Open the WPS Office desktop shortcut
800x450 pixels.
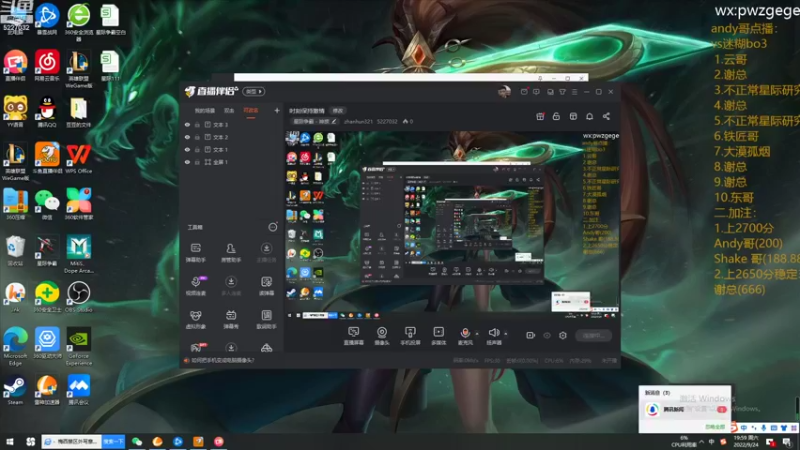(79, 159)
